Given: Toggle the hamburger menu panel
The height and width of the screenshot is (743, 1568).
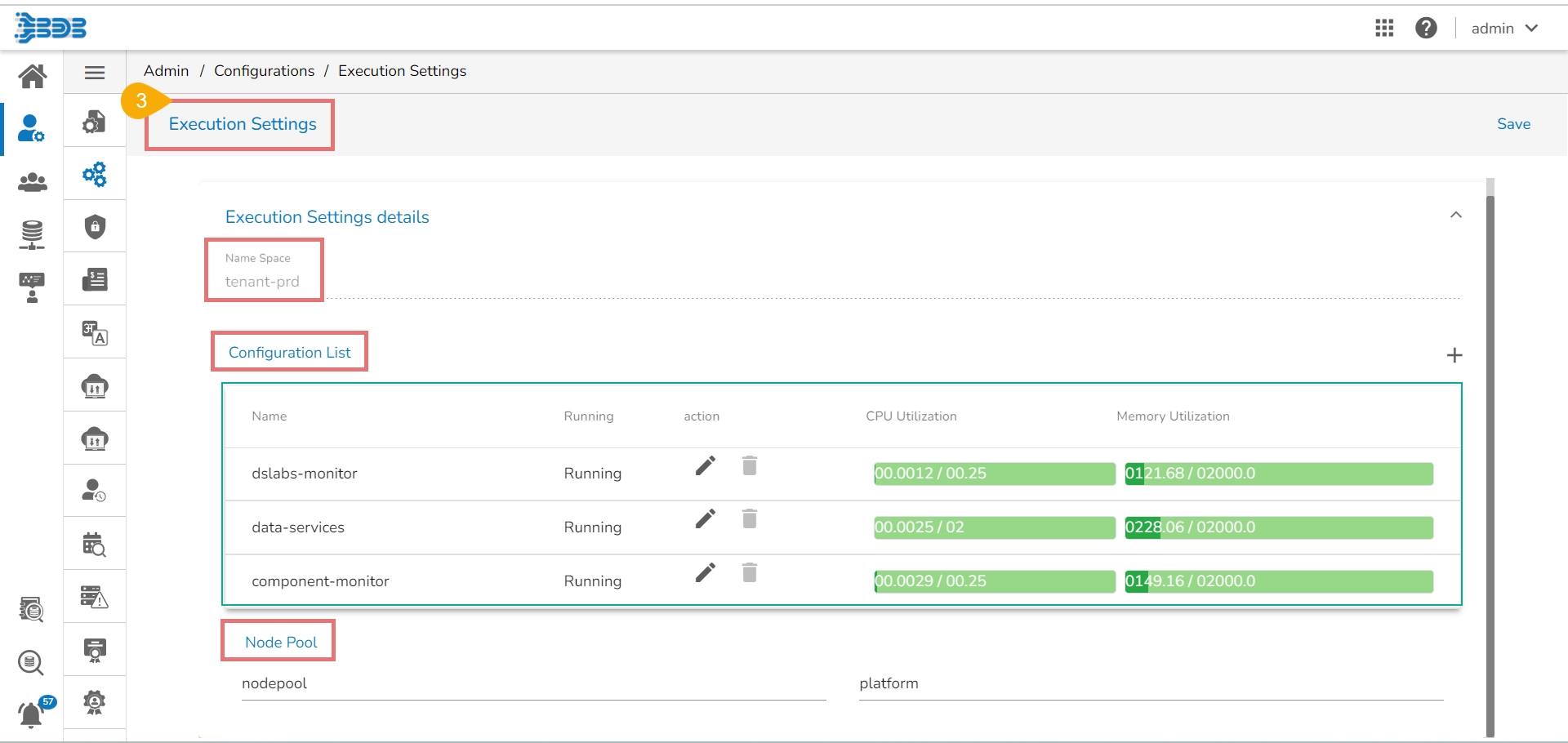Looking at the screenshot, I should 95,73.
